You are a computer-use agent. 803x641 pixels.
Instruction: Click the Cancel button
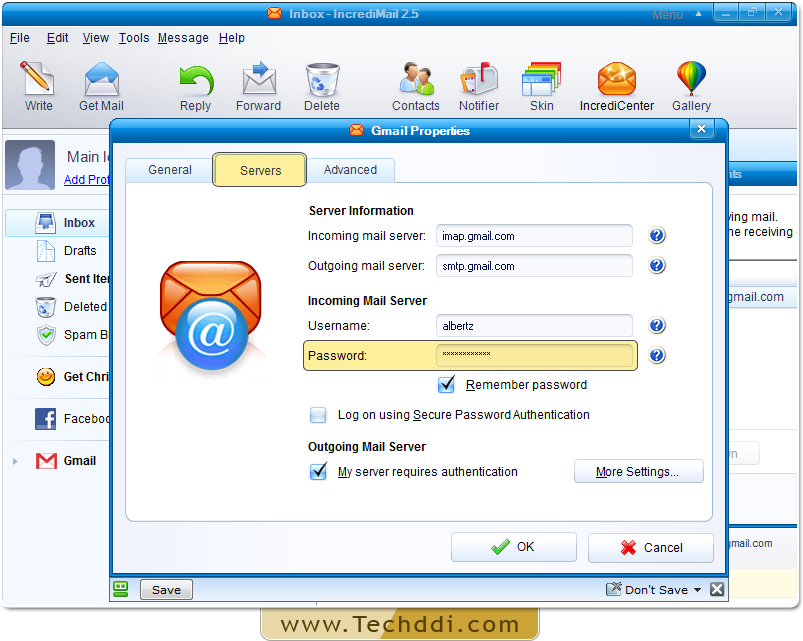click(x=651, y=548)
